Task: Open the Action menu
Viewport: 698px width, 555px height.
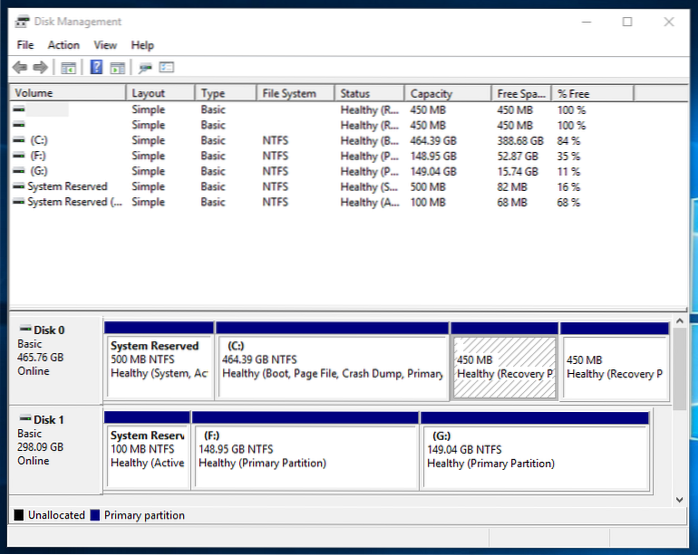Action: (63, 45)
